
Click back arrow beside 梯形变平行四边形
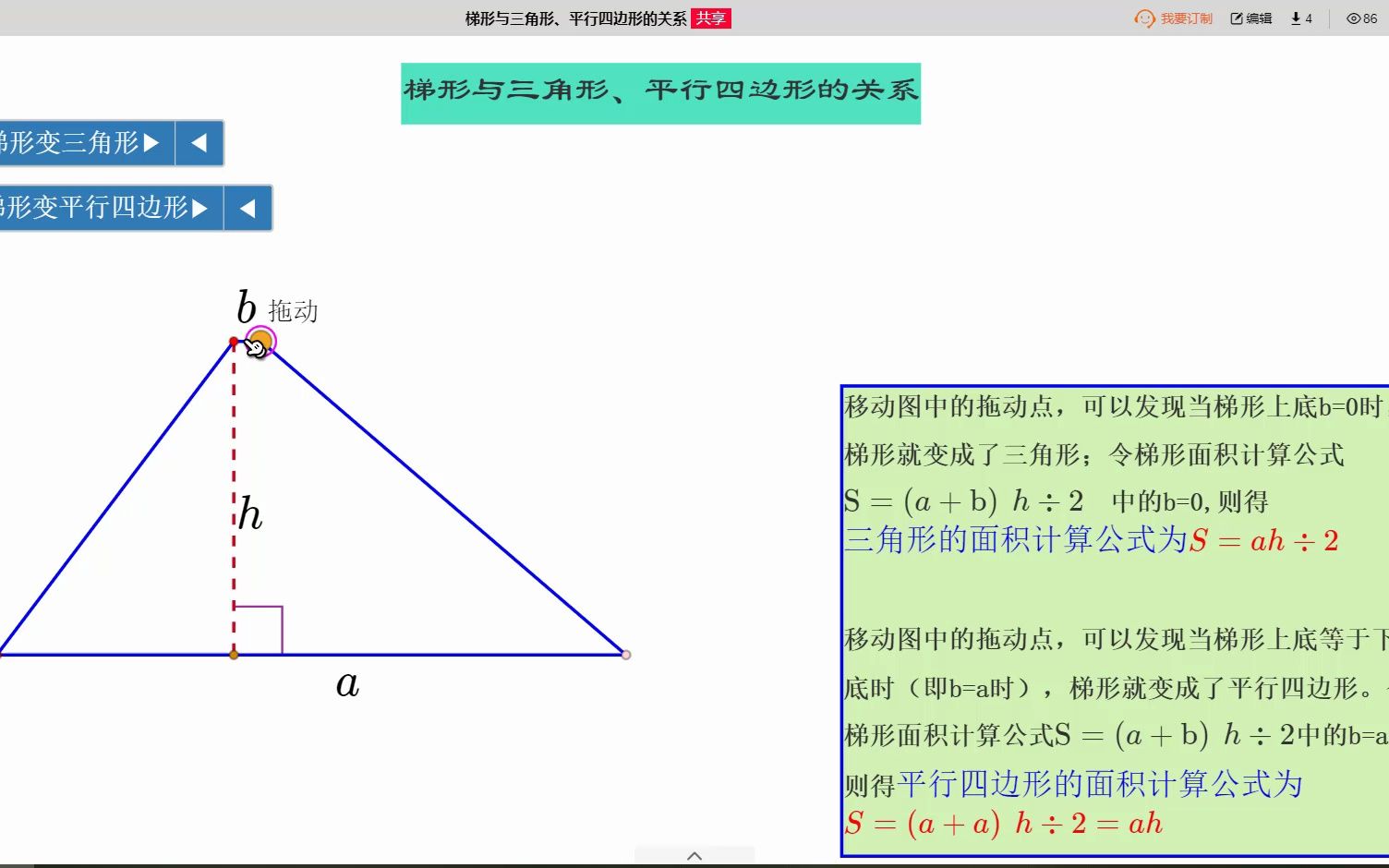click(x=248, y=208)
